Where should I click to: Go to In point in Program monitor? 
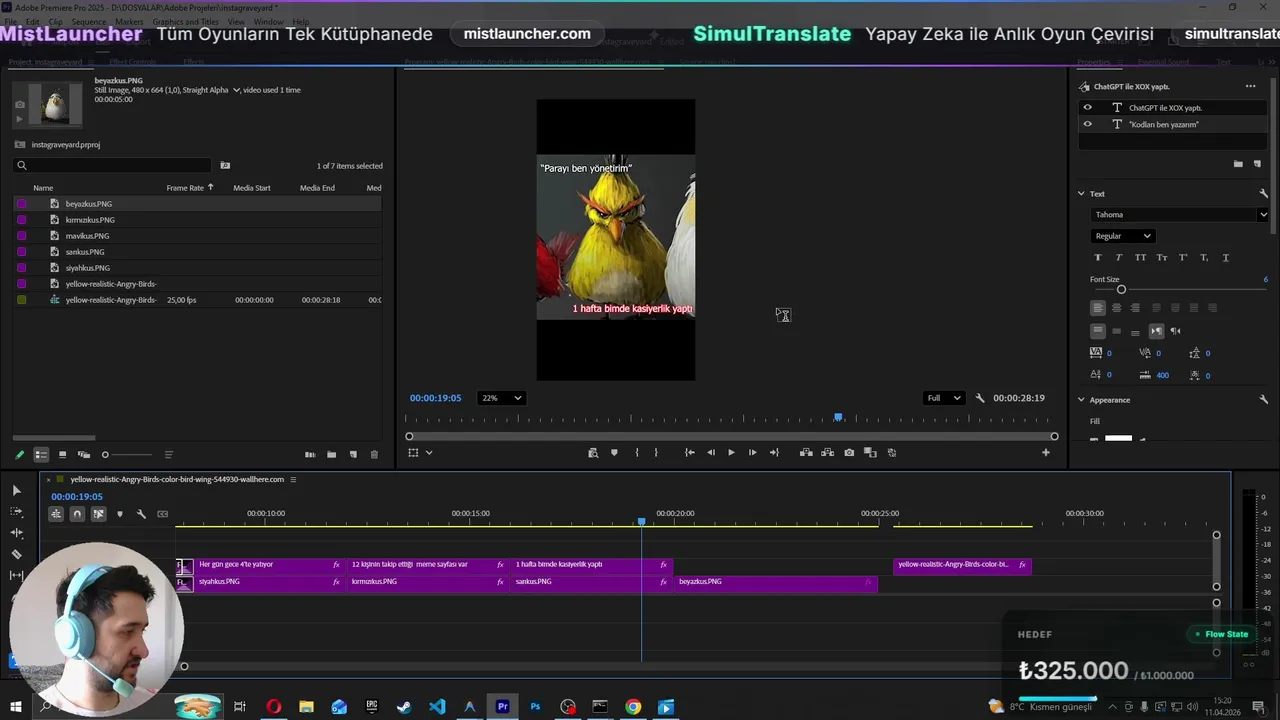click(689, 453)
